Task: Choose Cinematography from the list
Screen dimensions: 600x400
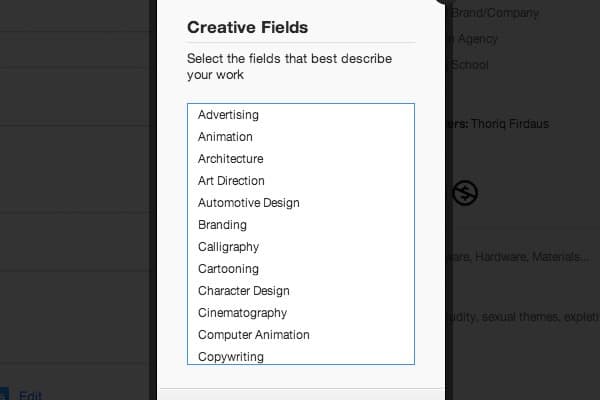Action: 301,313
